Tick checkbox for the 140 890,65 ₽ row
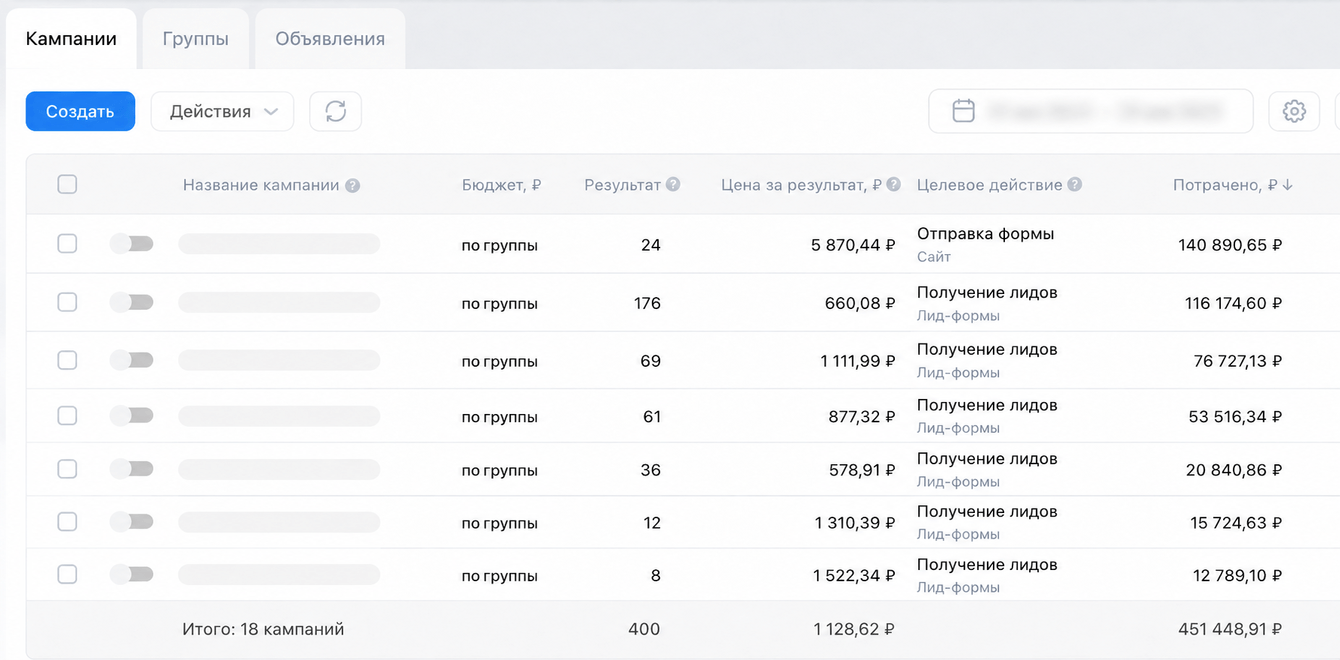 coord(67,244)
